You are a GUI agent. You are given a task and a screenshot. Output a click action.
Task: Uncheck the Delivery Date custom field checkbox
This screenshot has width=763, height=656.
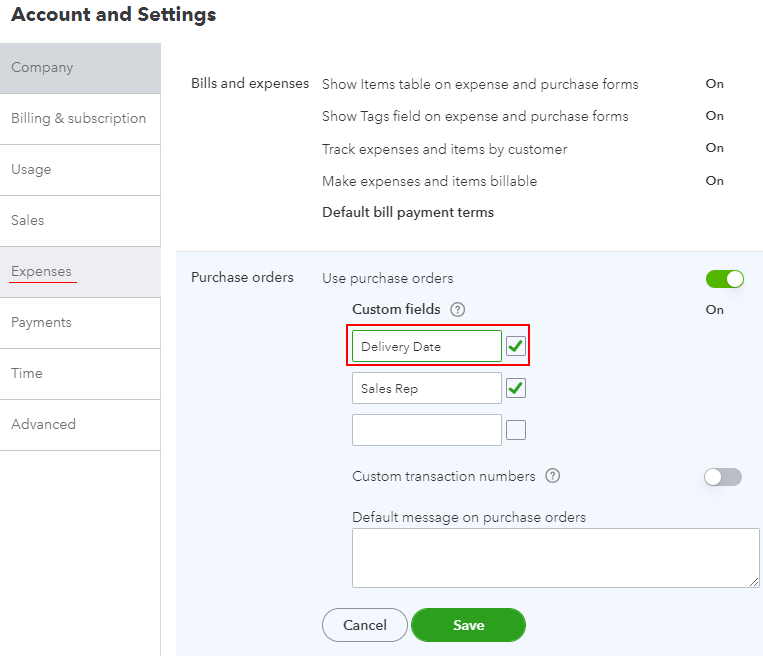point(516,346)
